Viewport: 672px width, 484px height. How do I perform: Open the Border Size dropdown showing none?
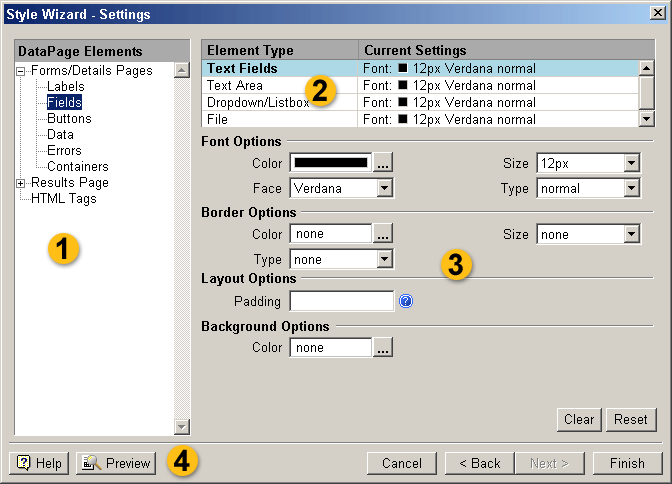click(588, 234)
